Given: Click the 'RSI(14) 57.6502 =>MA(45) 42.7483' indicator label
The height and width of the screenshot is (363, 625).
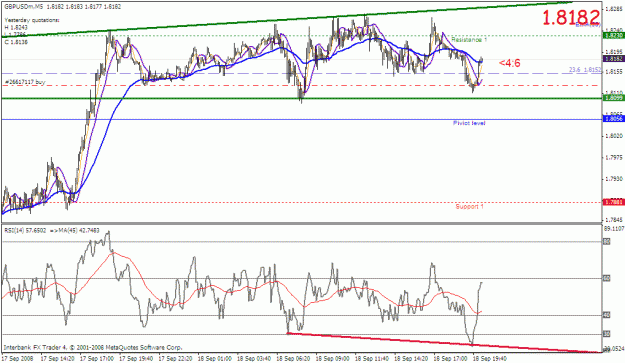Looking at the screenshot, I should coord(52,231).
